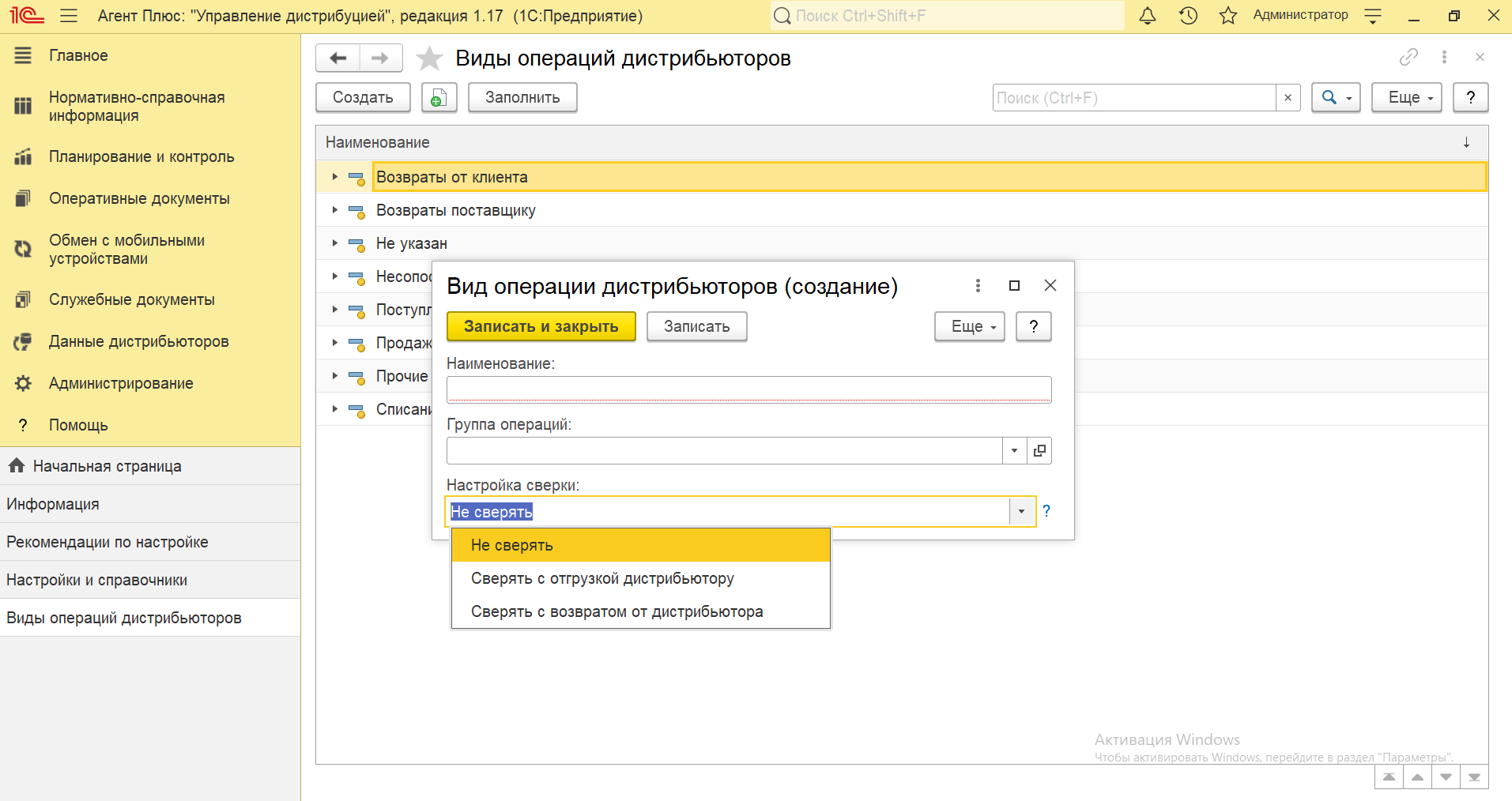Open the list help question button

[1470, 97]
